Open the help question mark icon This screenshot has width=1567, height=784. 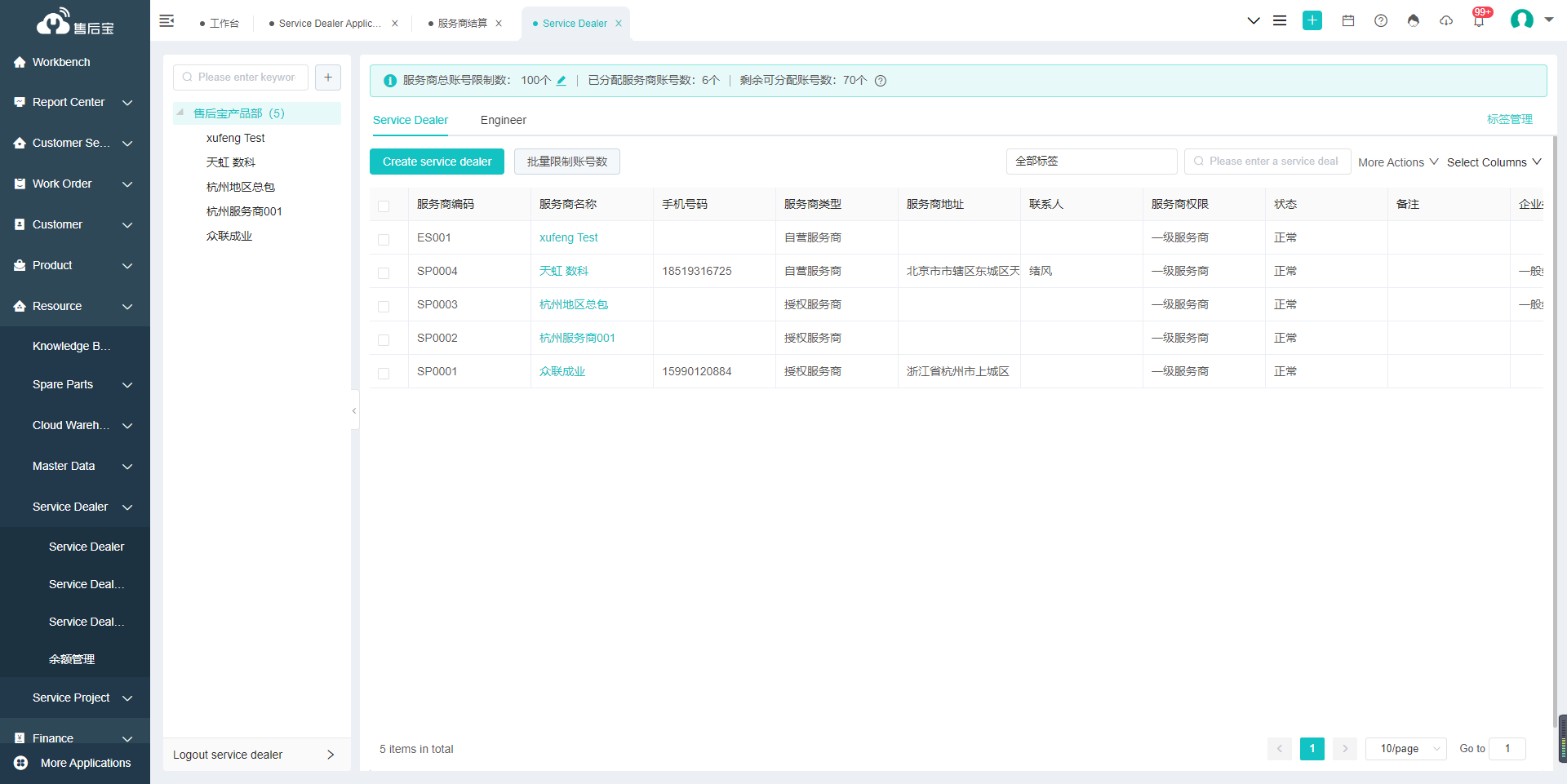(x=1381, y=21)
